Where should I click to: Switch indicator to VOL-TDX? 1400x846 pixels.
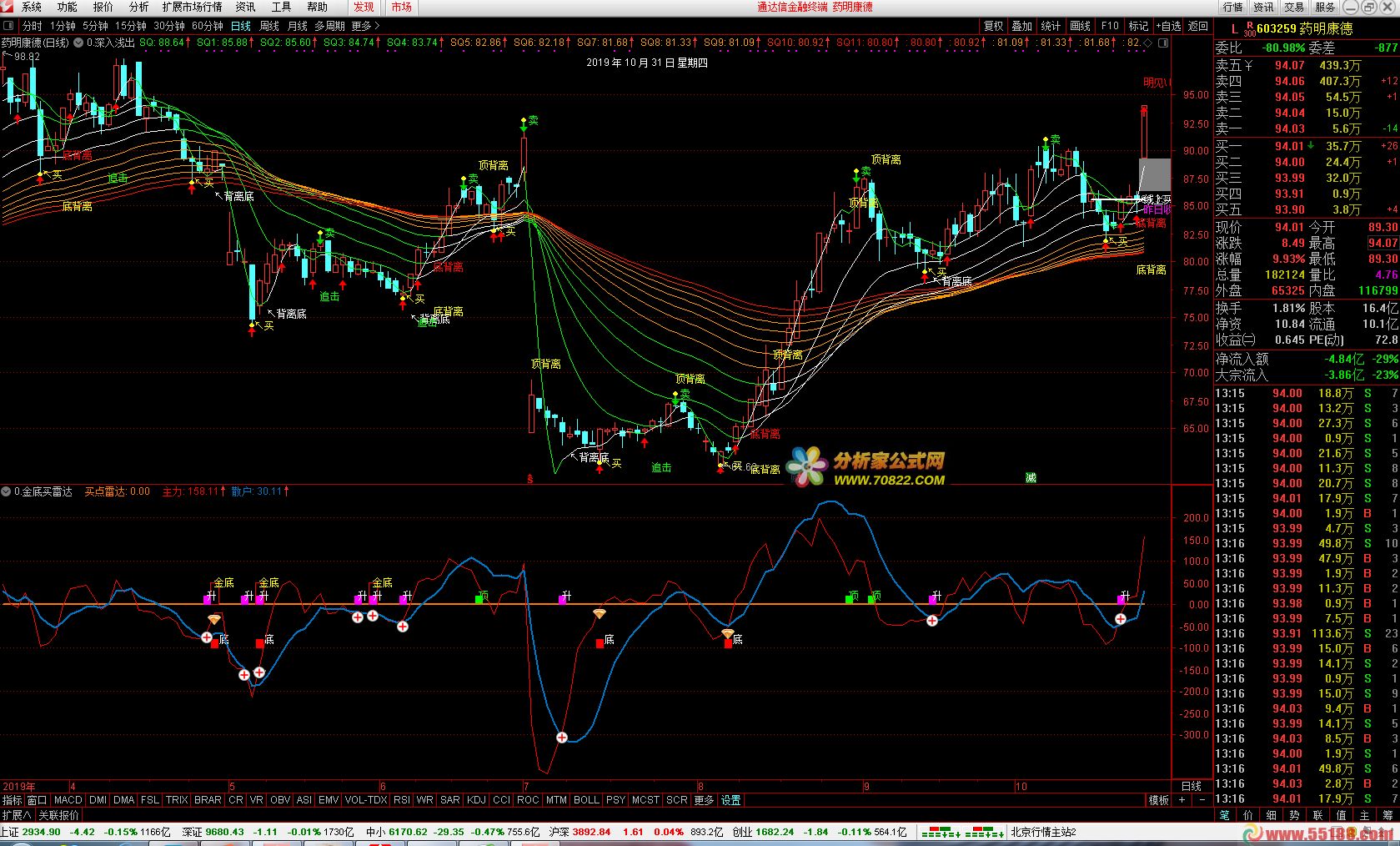pyautogui.click(x=366, y=800)
